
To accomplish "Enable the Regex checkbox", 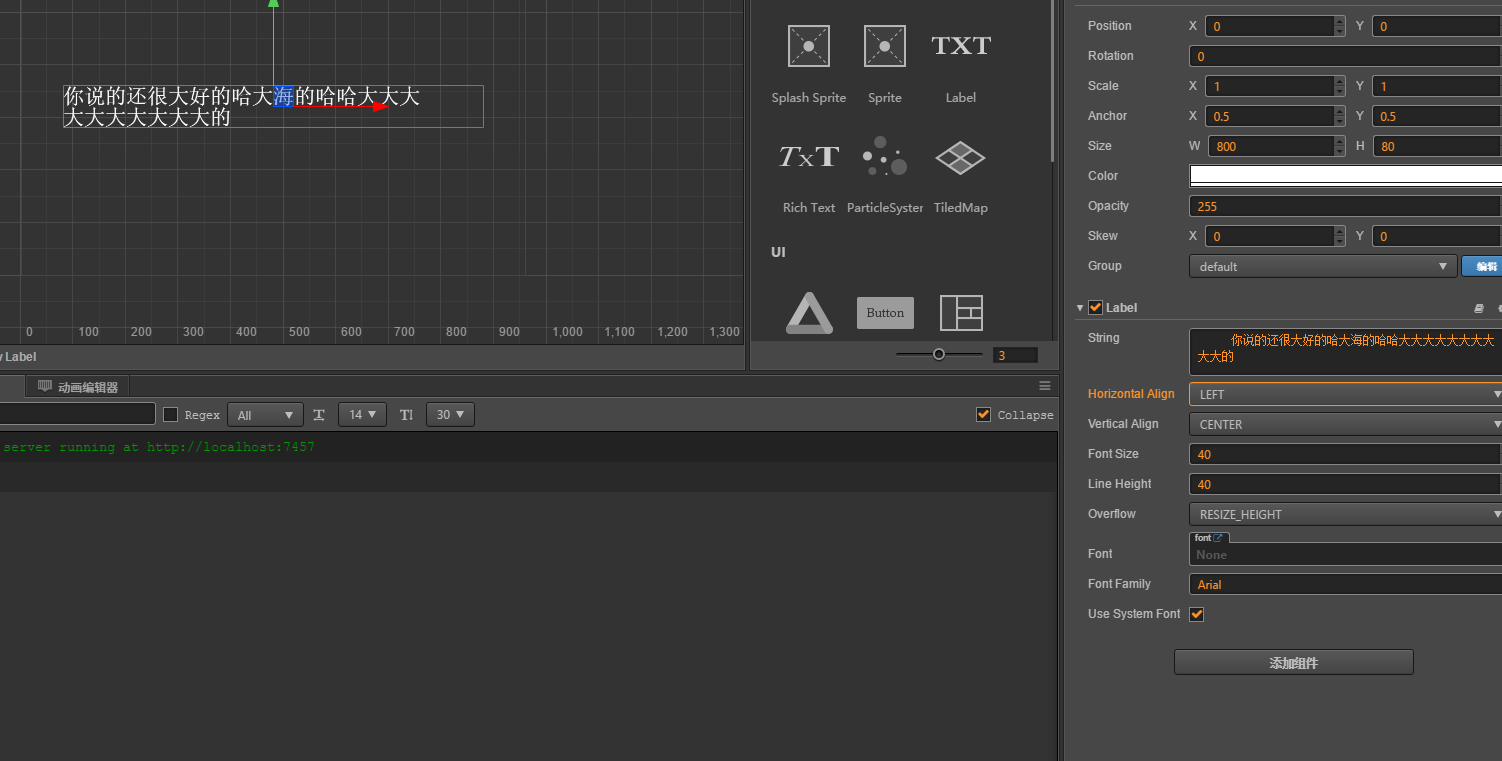I will click(x=171, y=415).
